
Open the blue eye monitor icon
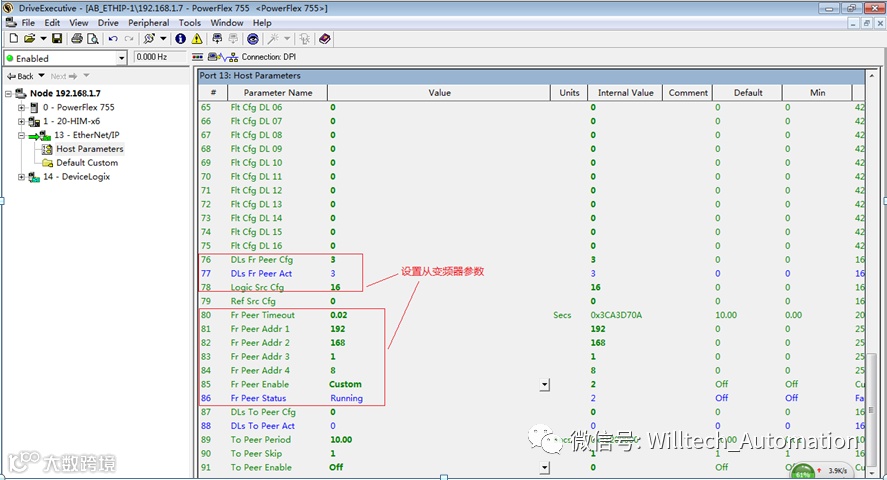tap(253, 38)
